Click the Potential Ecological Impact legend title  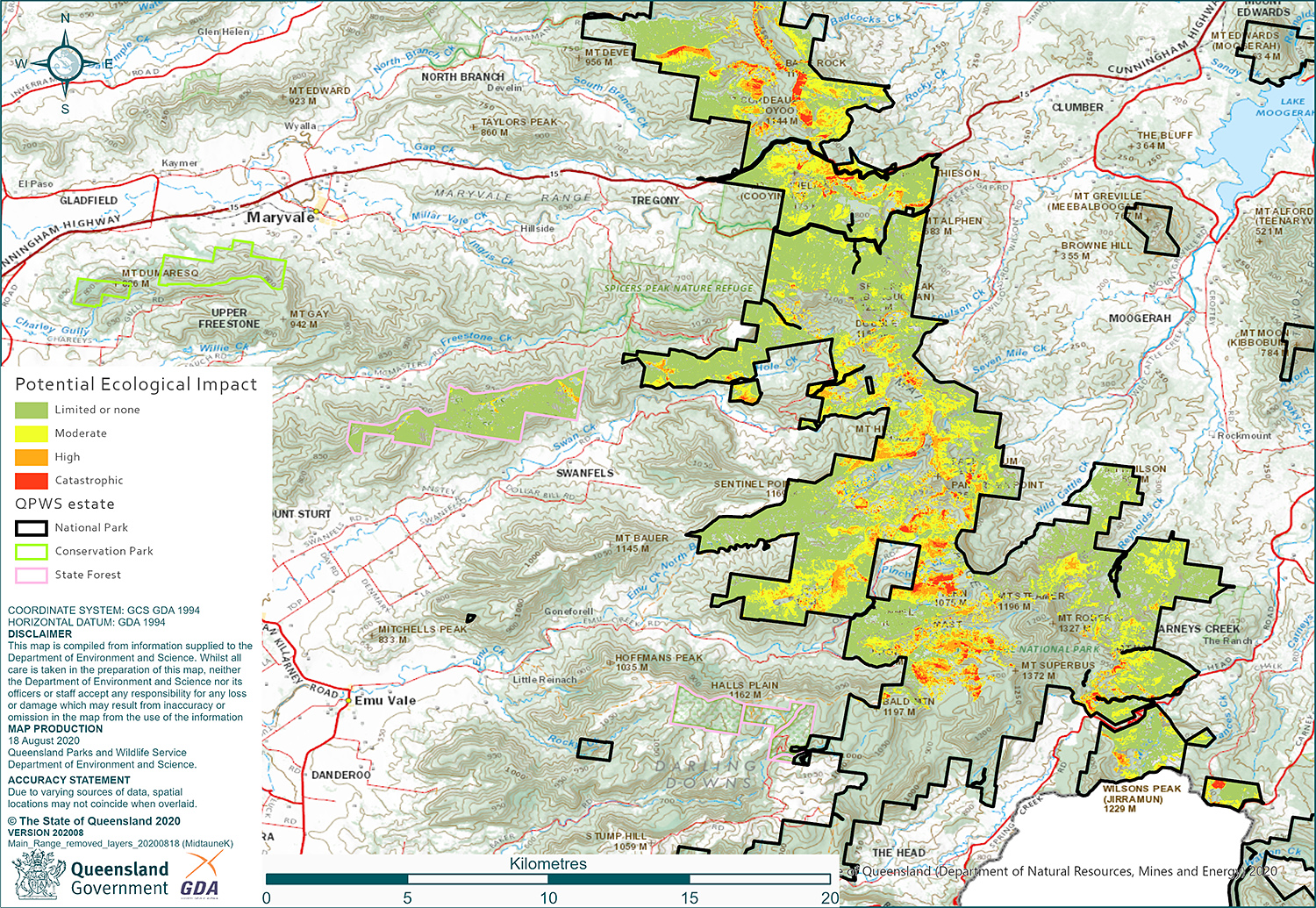(136, 384)
